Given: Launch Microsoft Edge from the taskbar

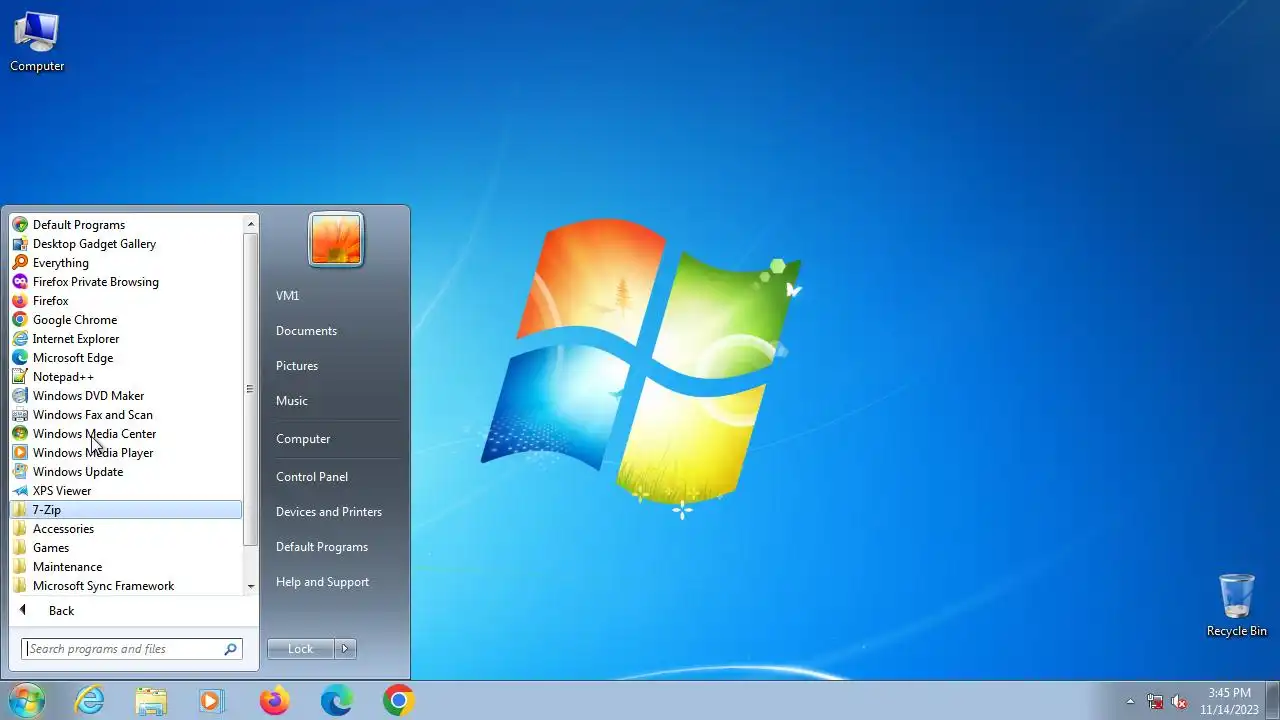Looking at the screenshot, I should coord(336,701).
